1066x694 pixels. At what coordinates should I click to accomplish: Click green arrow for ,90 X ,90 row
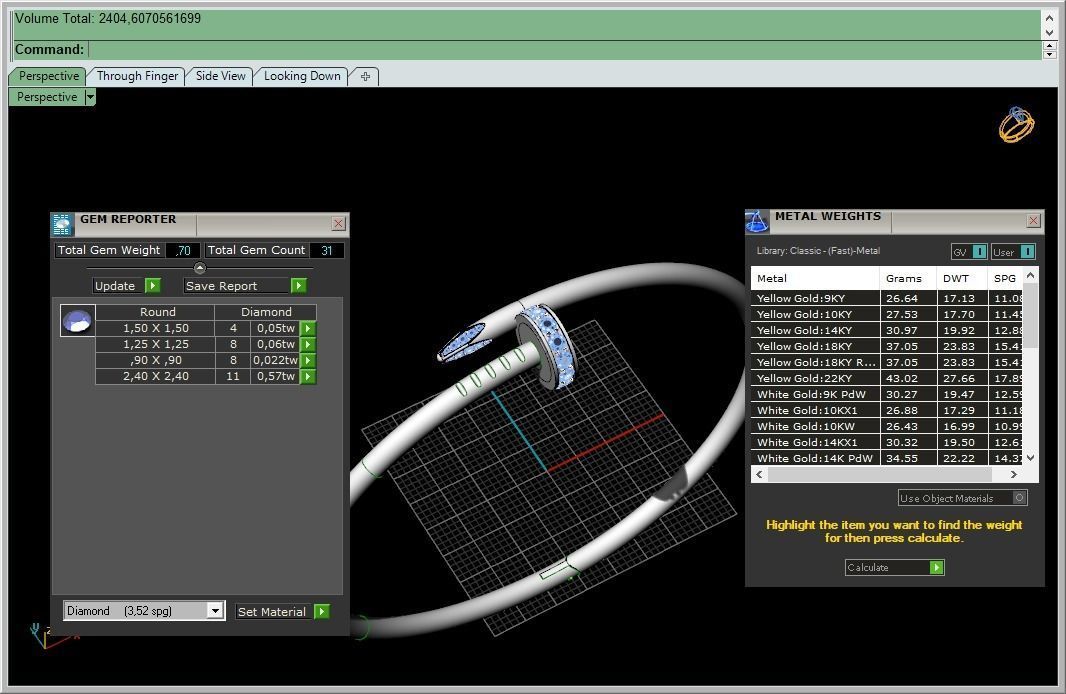pos(308,360)
